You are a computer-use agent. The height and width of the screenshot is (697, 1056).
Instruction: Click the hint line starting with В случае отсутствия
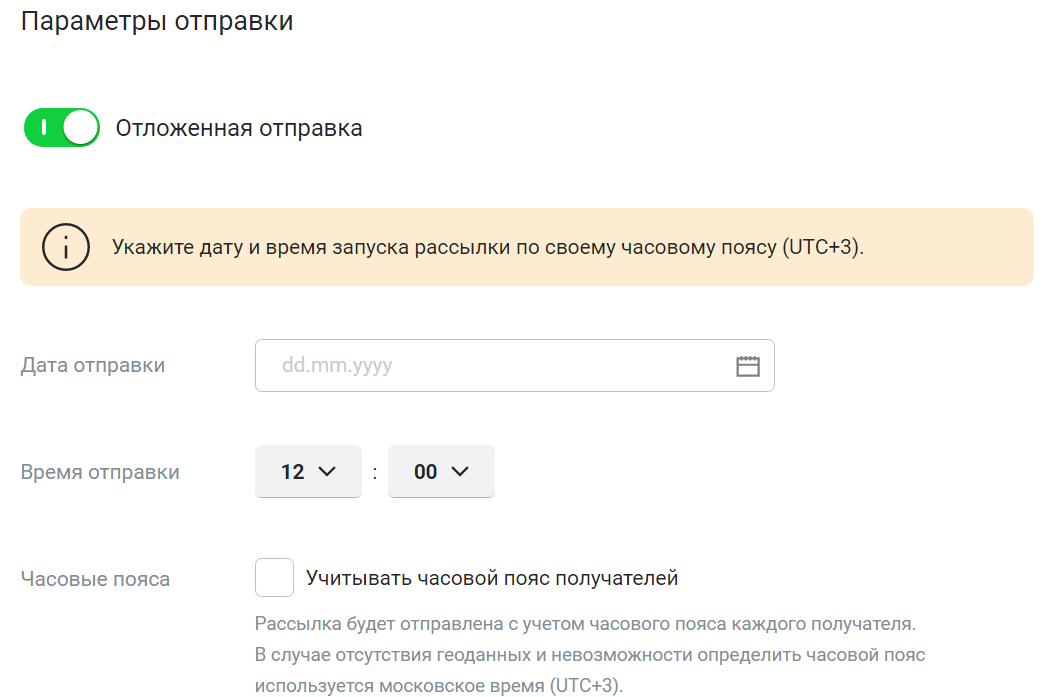tap(590, 656)
